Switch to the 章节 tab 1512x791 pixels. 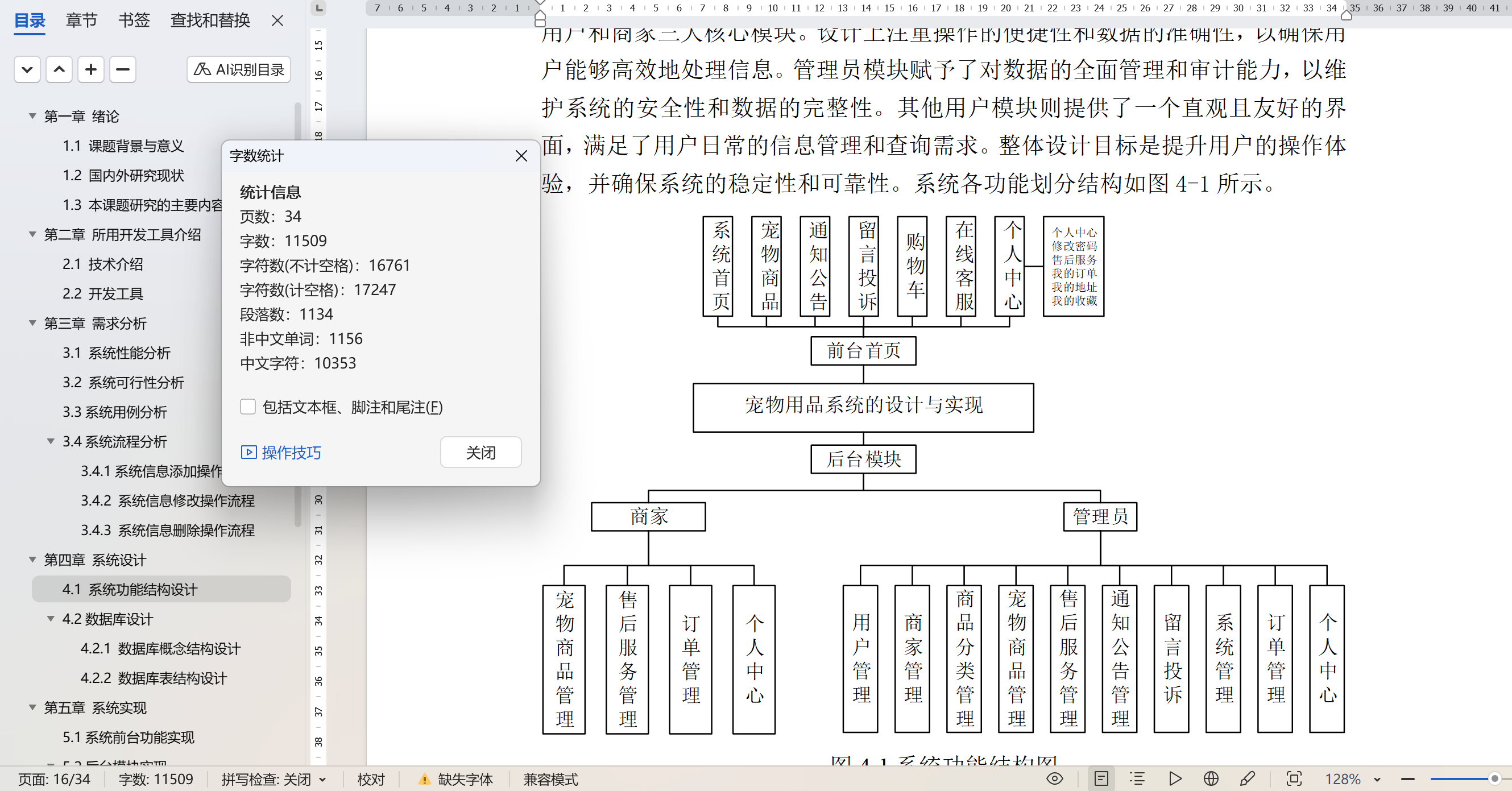[81, 20]
